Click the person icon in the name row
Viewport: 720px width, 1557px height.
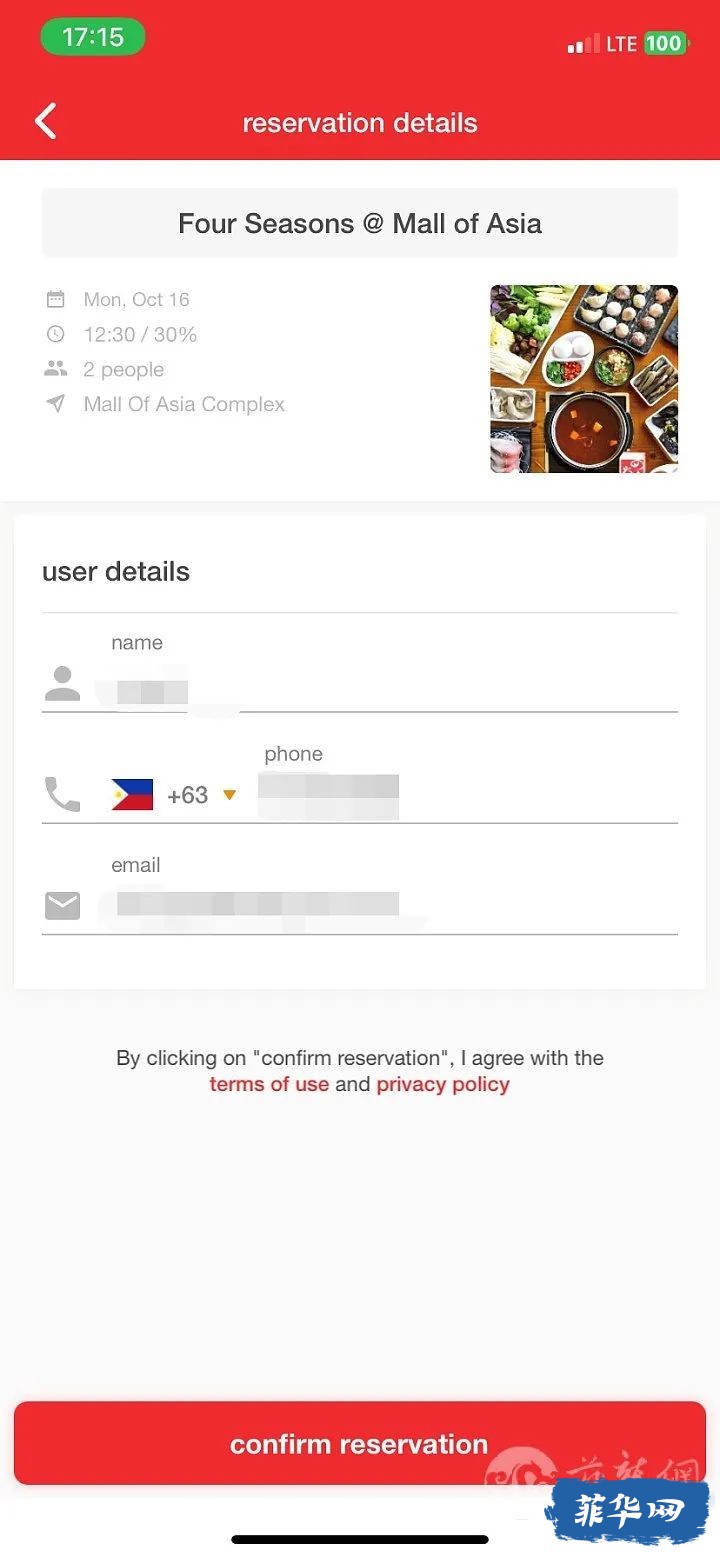click(x=62, y=684)
